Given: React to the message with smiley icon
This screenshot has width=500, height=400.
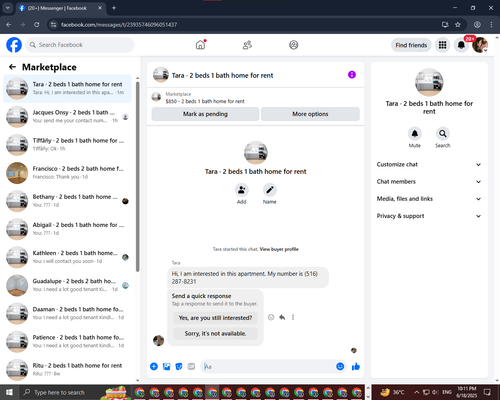Looking at the screenshot, I should [x=271, y=317].
